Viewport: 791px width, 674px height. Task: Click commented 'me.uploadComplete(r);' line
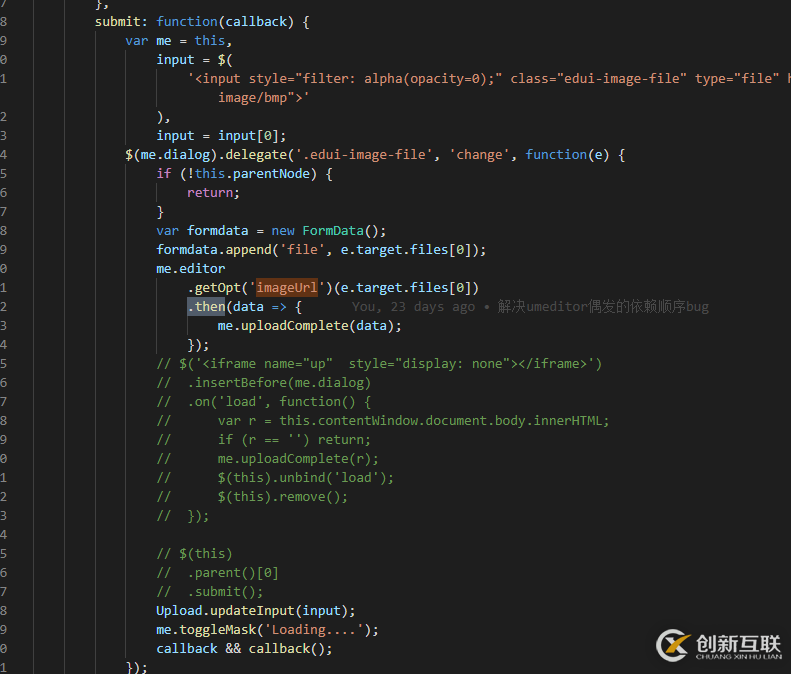pyautogui.click(x=267, y=459)
